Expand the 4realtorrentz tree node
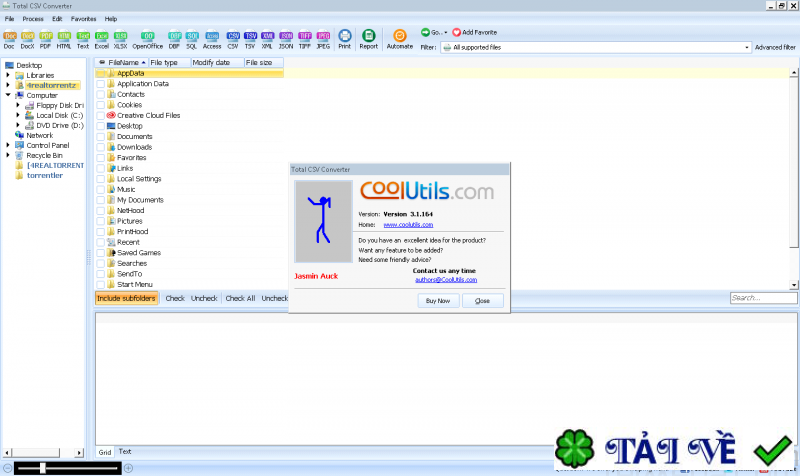Screen dimensions: 800x476 [8, 85]
